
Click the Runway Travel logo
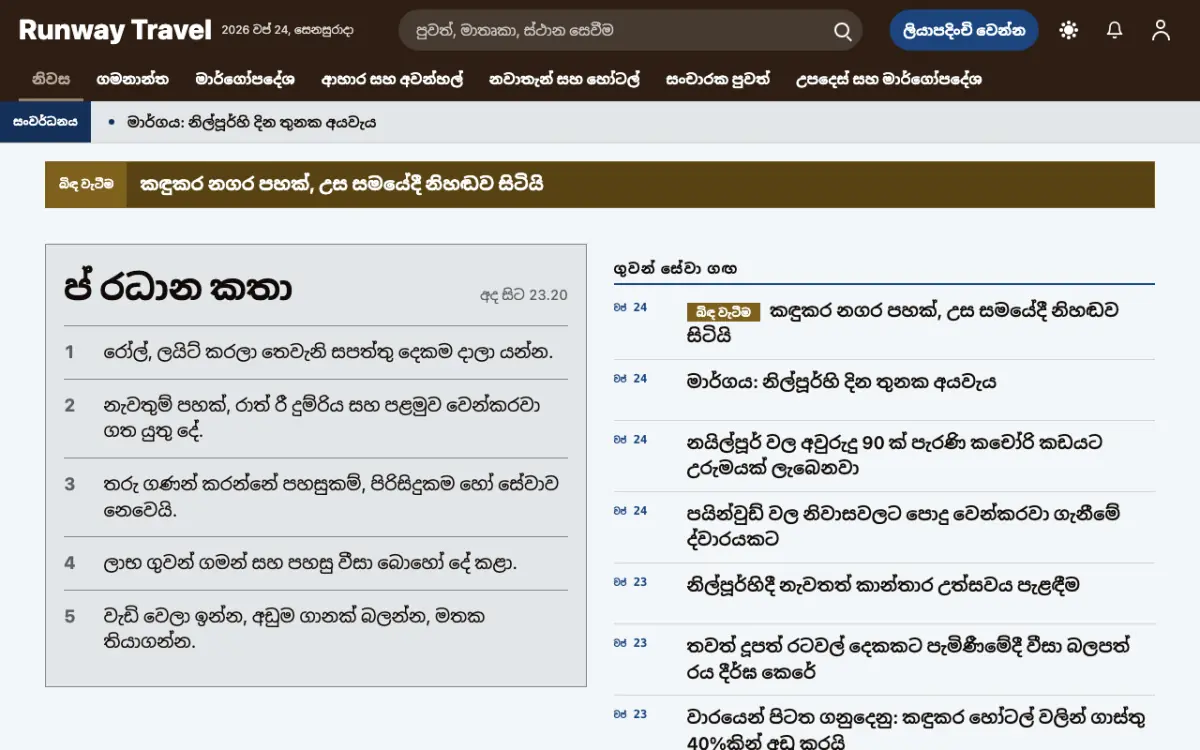coord(115,30)
